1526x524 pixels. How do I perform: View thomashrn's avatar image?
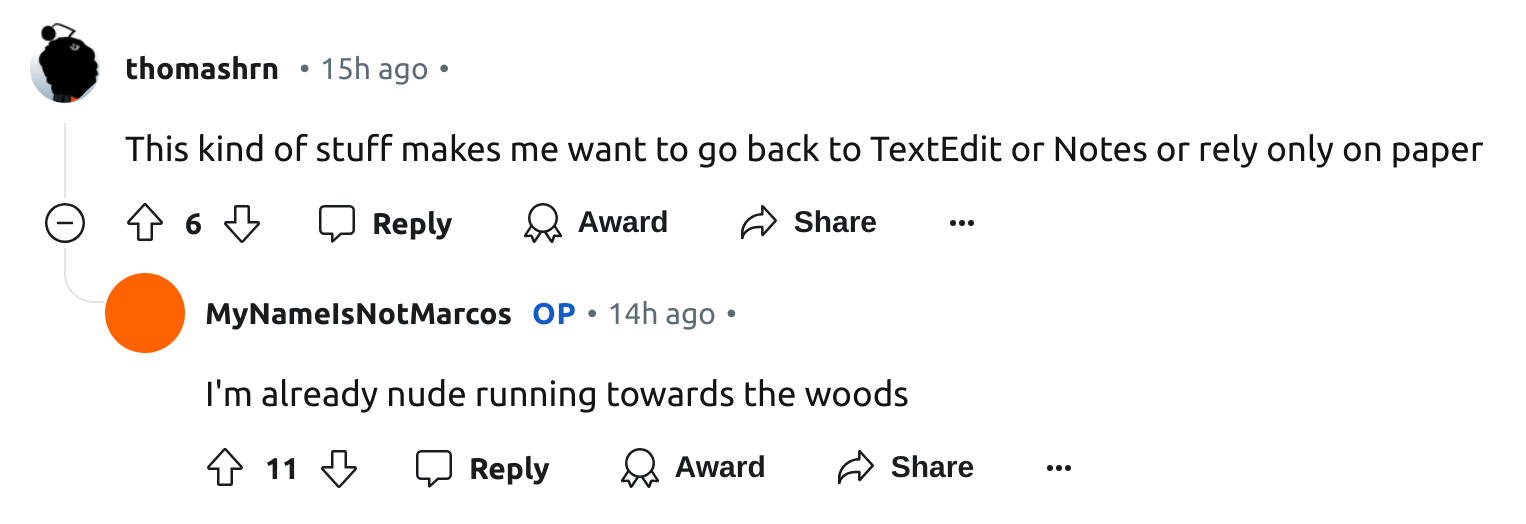click(x=66, y=64)
